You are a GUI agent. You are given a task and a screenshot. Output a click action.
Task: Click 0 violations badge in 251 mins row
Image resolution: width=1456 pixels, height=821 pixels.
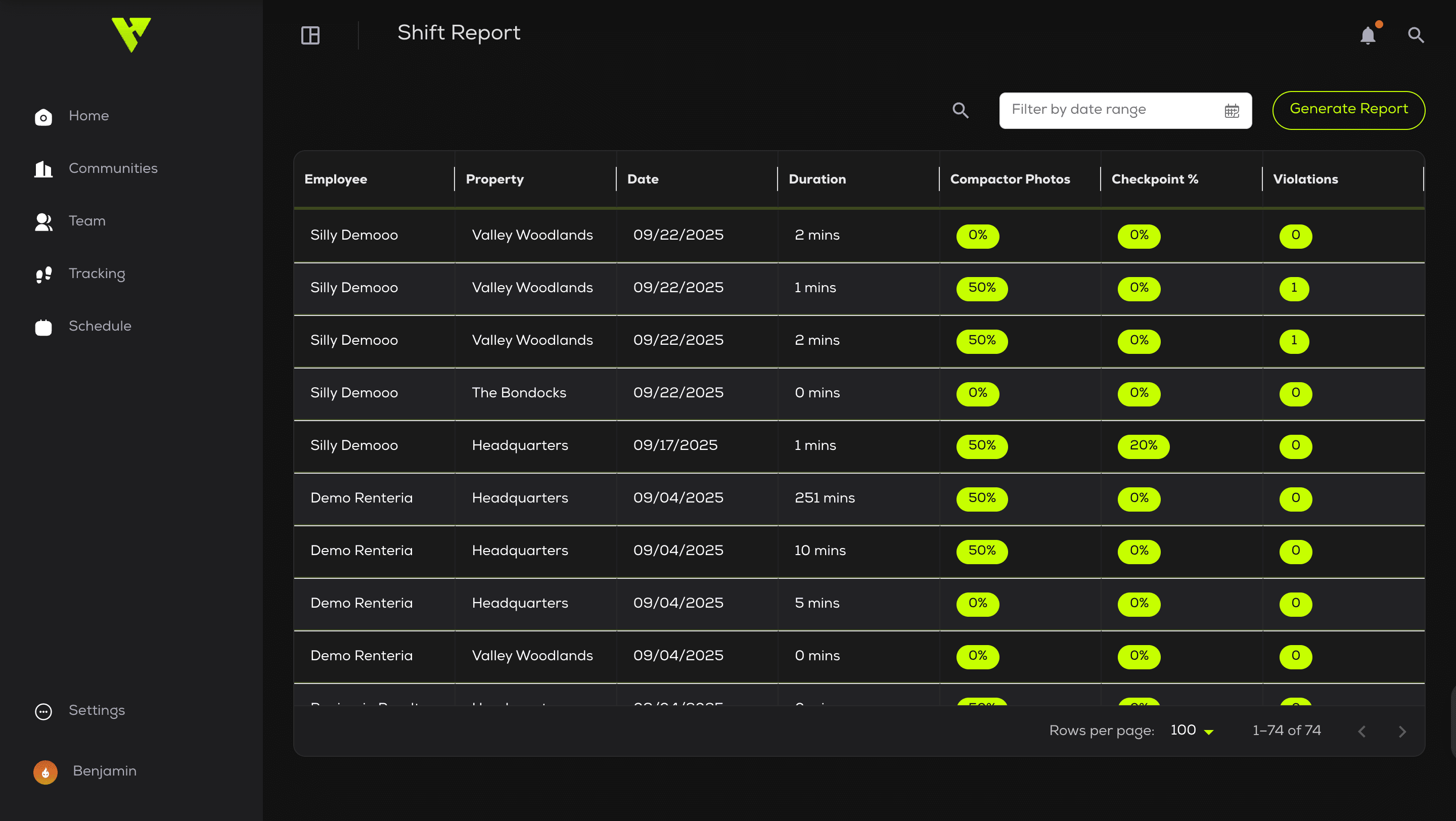click(1295, 498)
